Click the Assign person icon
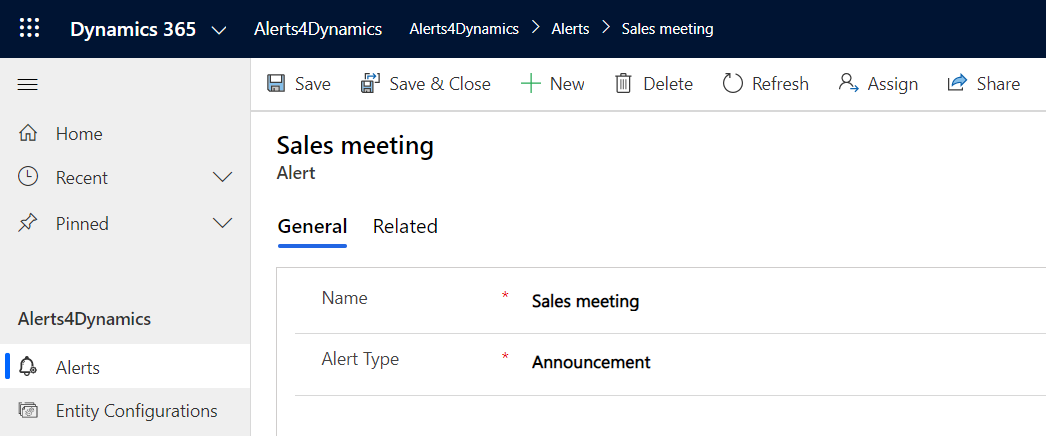Viewport: 1046px width, 436px height. [x=849, y=84]
